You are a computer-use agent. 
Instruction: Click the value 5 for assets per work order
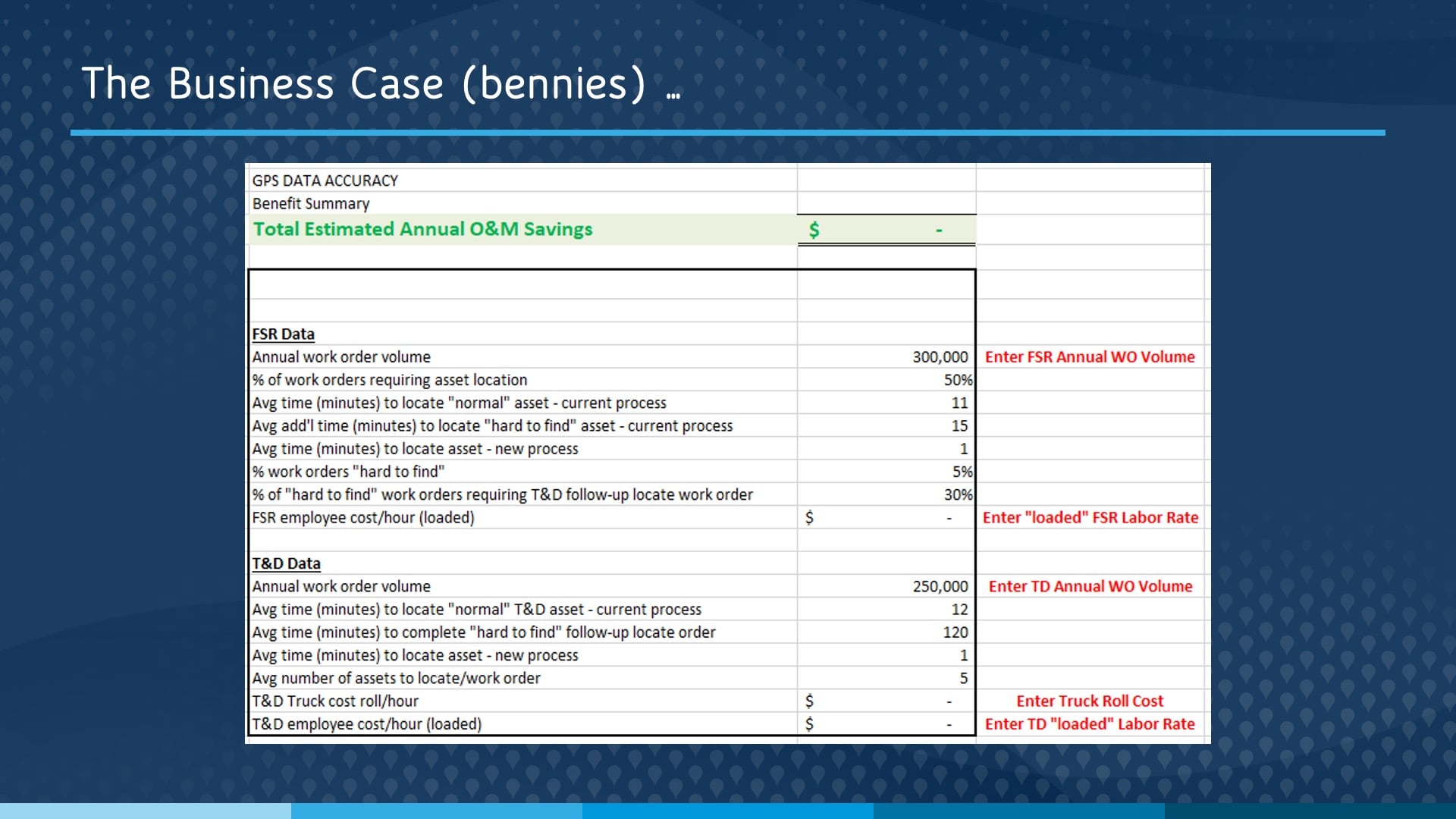pyautogui.click(x=964, y=678)
